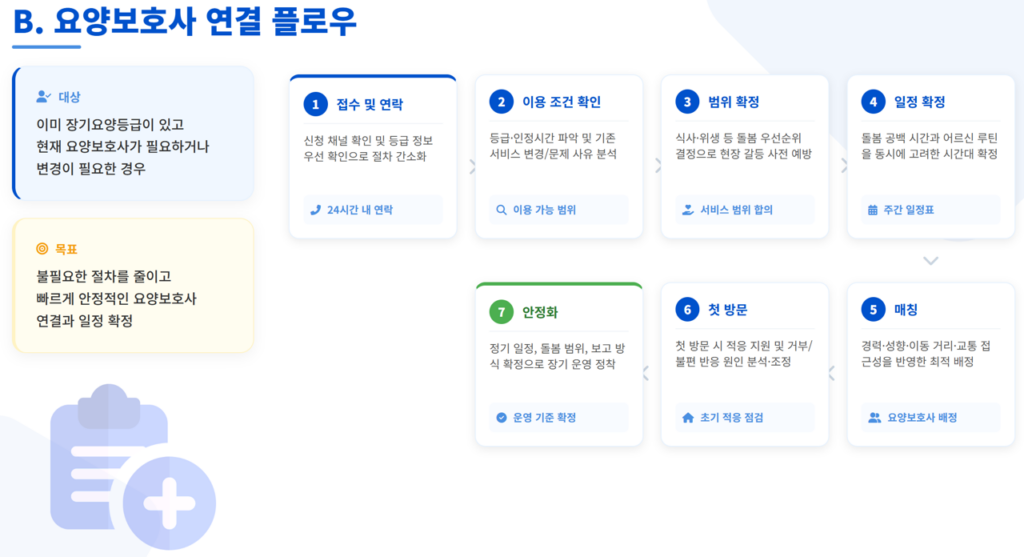This screenshot has width=1024, height=557.
Task: Open the 범위 확정 step title
Action: tap(733, 102)
